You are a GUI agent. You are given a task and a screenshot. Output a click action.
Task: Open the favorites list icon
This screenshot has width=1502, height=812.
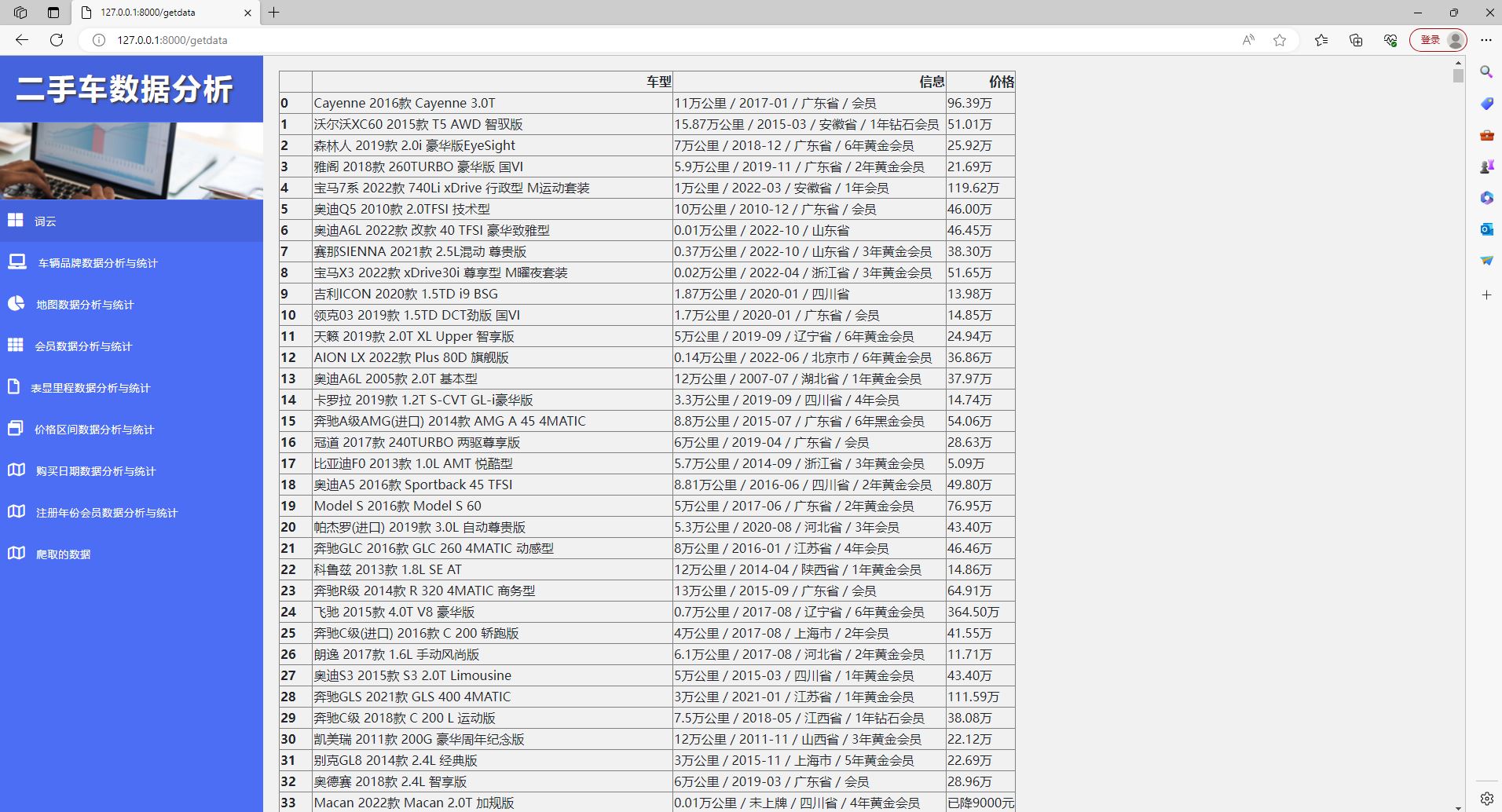point(1321,40)
